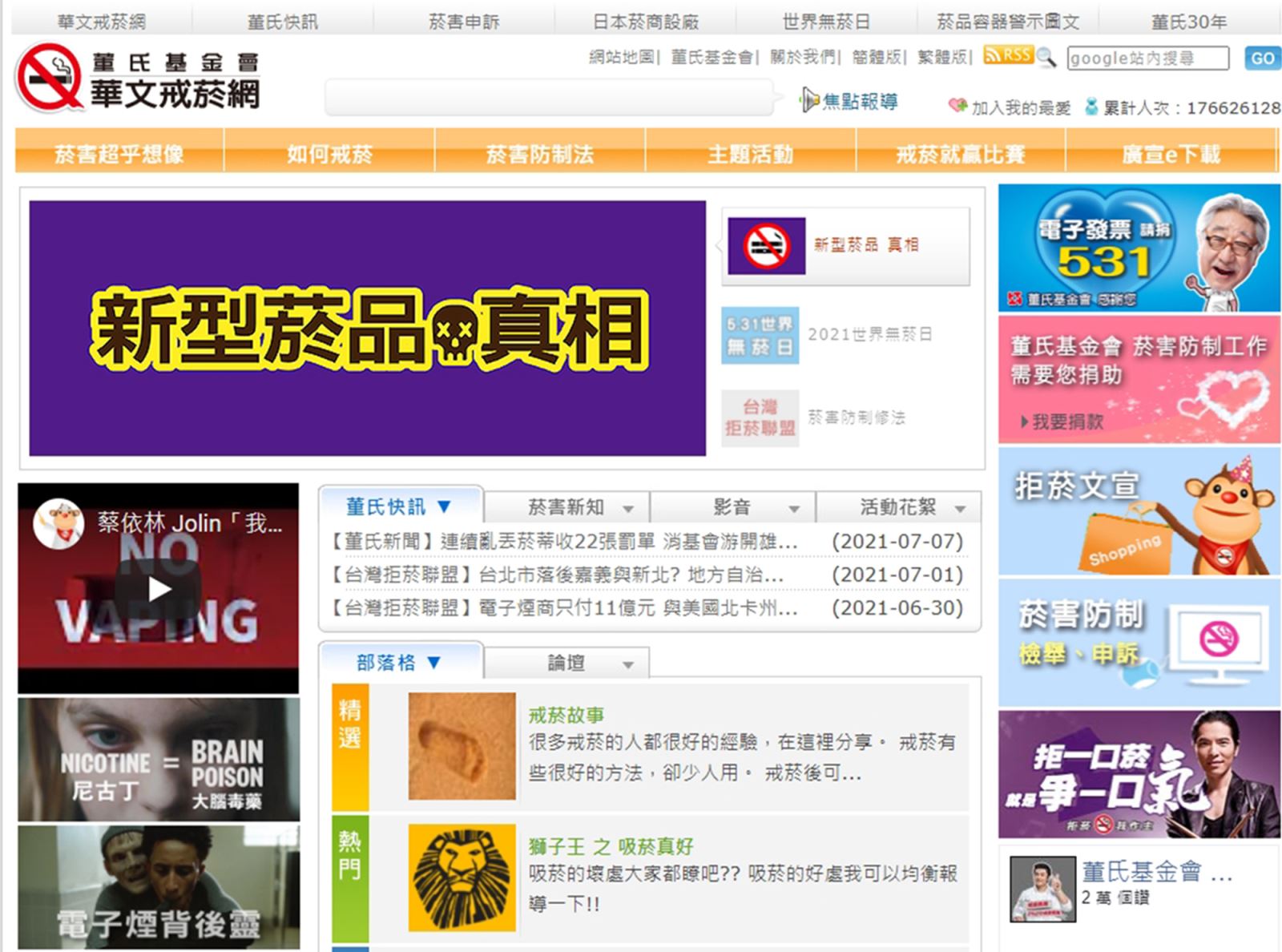Viewport: 1282px width, 952px height.
Task: Click the 焦點報導 speaker icon
Action: [809, 101]
